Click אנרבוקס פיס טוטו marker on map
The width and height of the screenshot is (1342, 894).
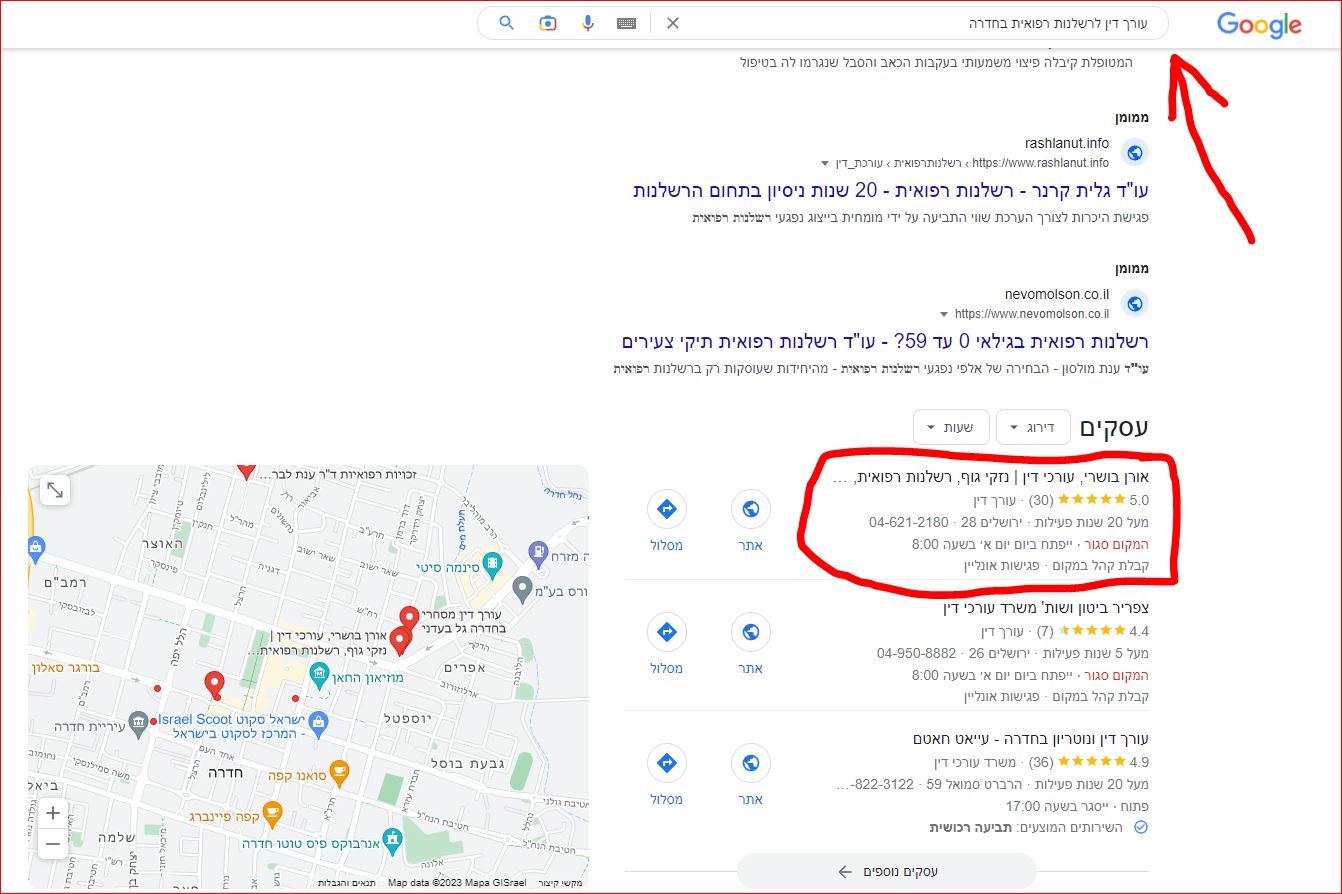point(392,841)
